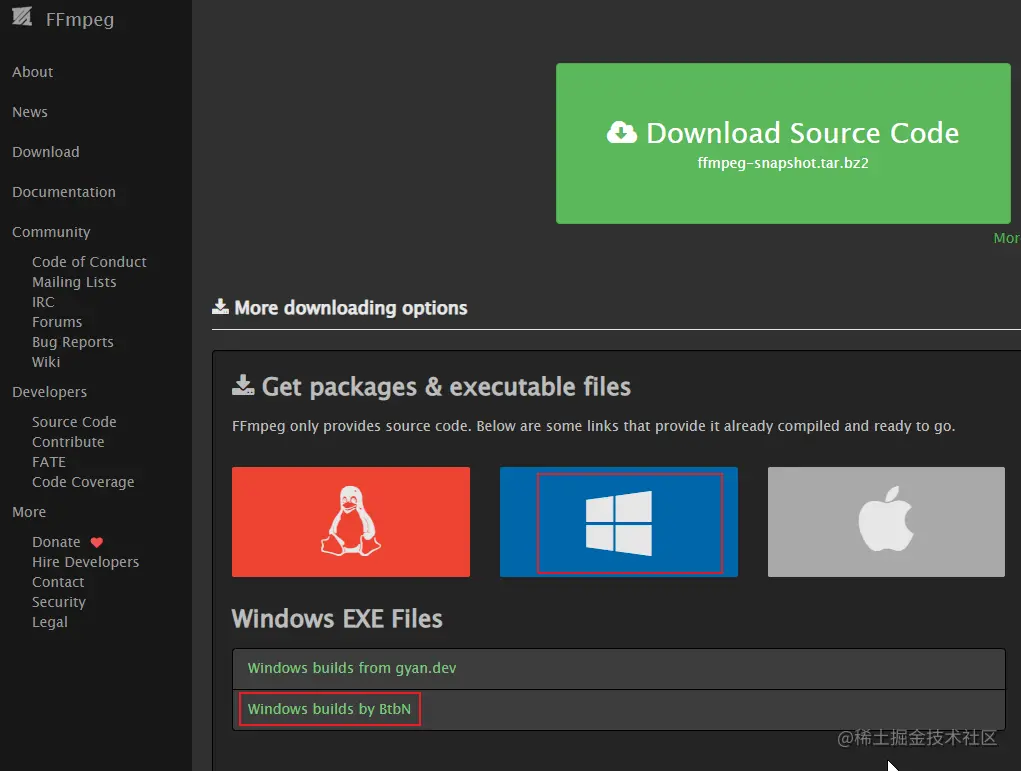Open the About page
Viewport: 1021px width, 771px height.
(x=33, y=72)
